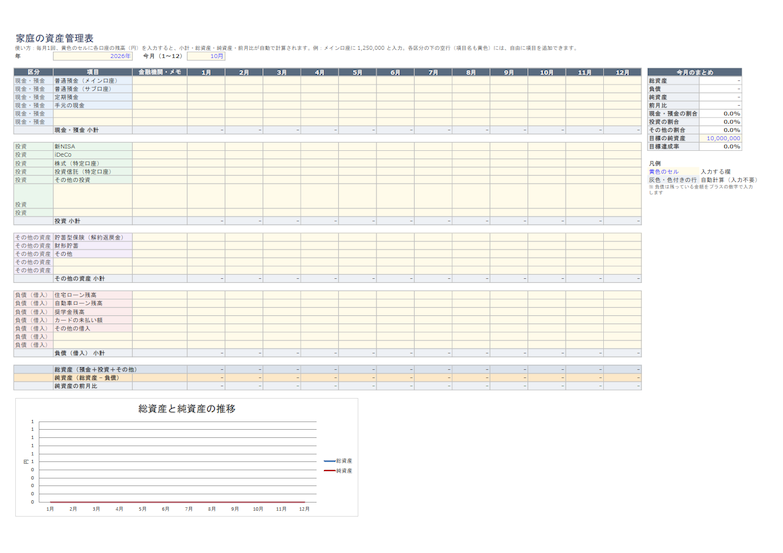Click the 金融機関・メモ cell for 新NISA
This screenshot has width=783, height=553.
point(160,146)
